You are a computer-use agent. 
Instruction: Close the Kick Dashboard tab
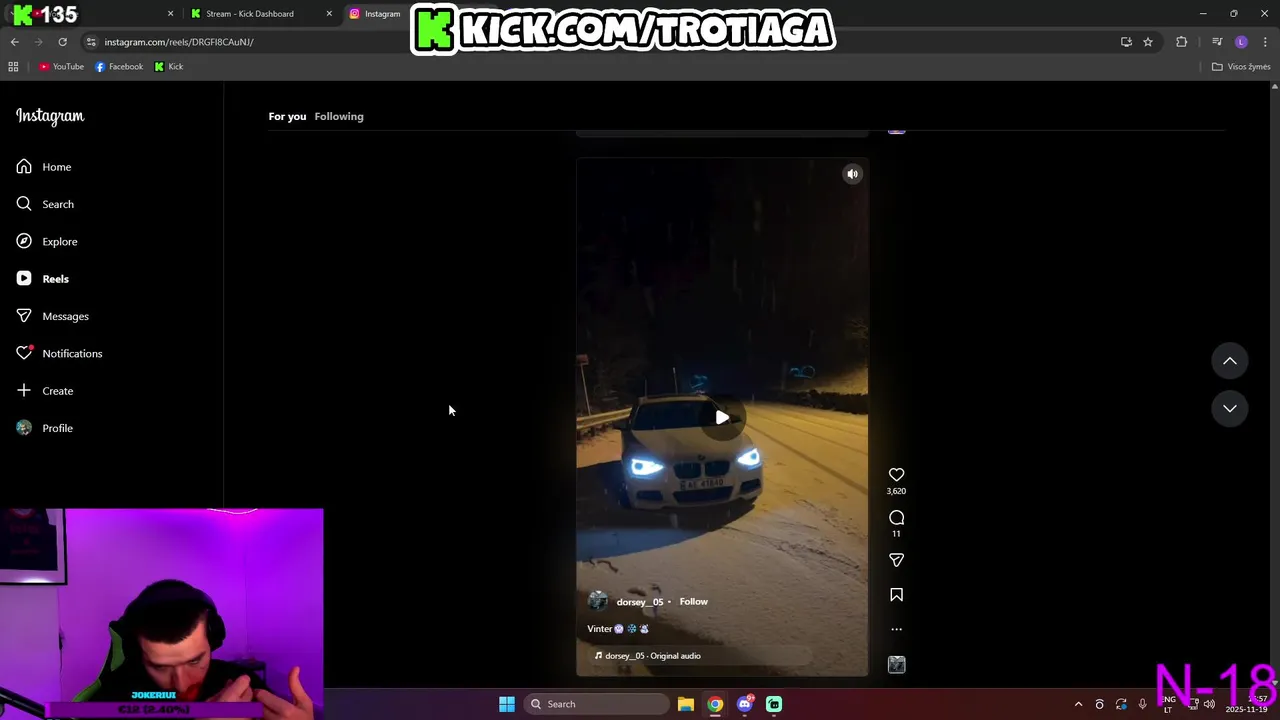pyautogui.click(x=329, y=14)
